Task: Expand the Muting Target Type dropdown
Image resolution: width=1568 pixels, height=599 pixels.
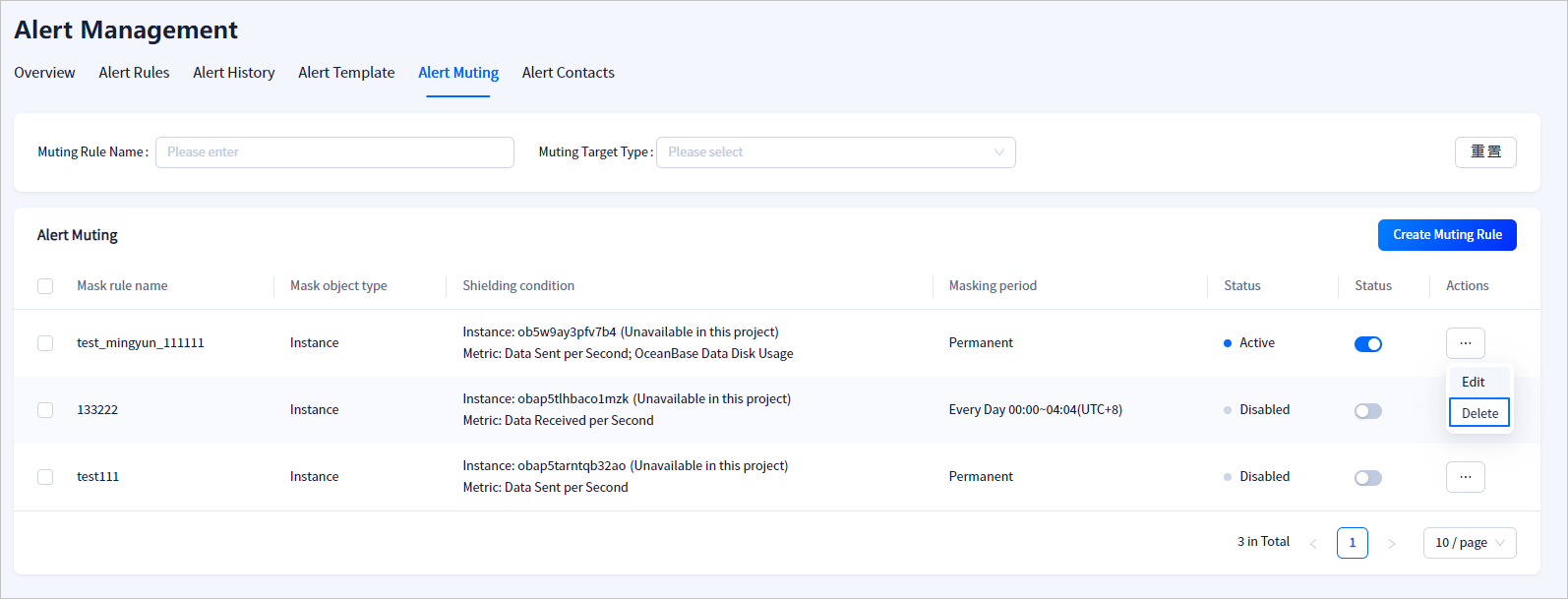Action: point(835,152)
